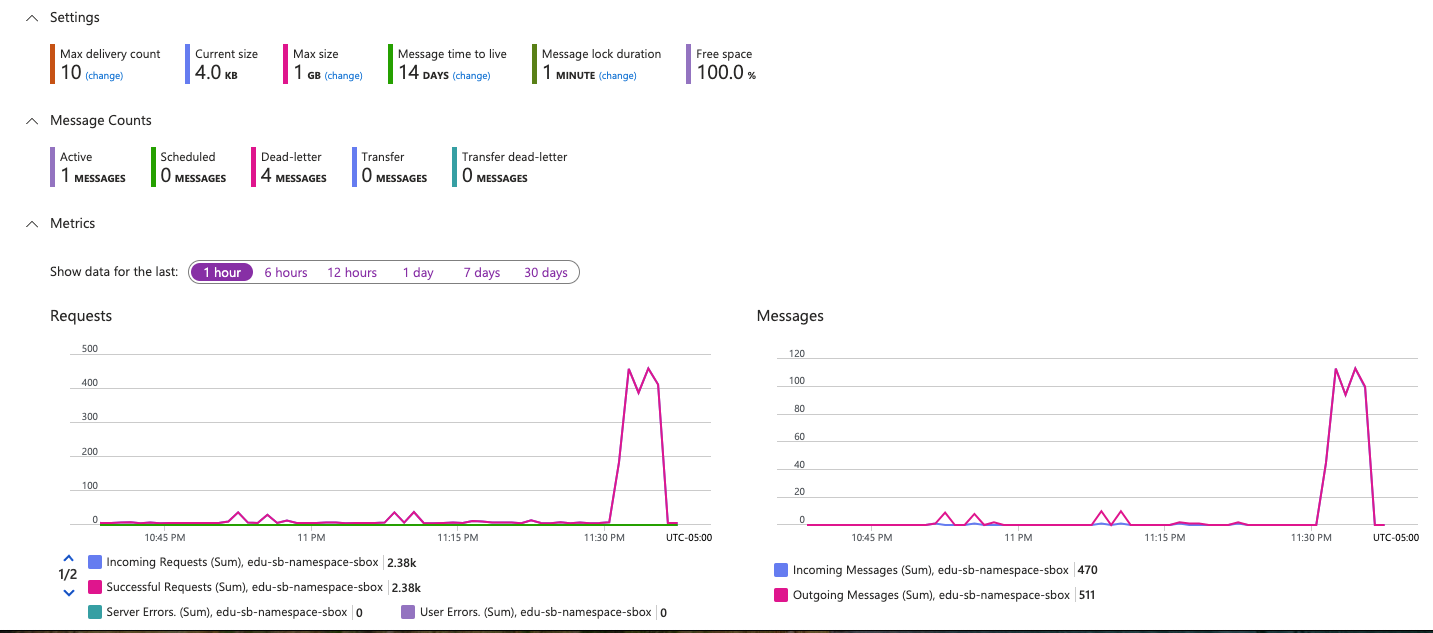Click Outgoing Messages legend swatch

[781, 595]
